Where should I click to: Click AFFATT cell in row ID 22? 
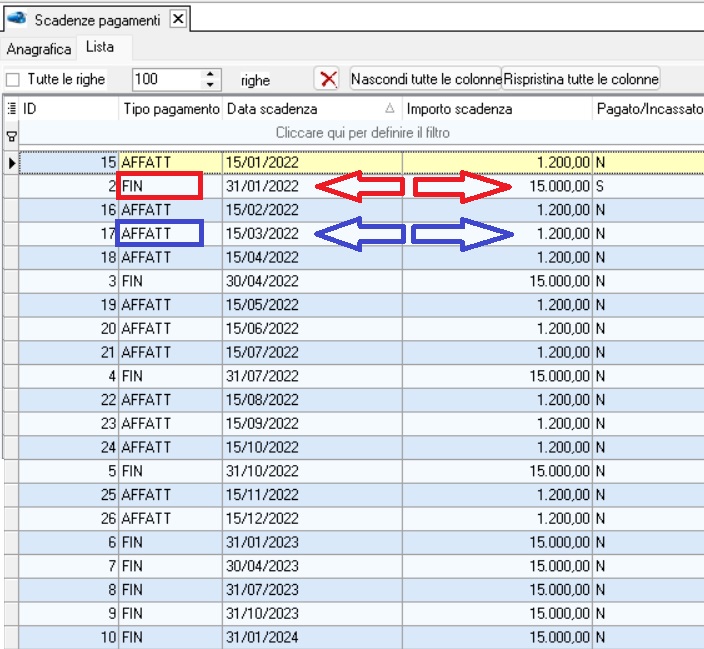[x=171, y=400]
